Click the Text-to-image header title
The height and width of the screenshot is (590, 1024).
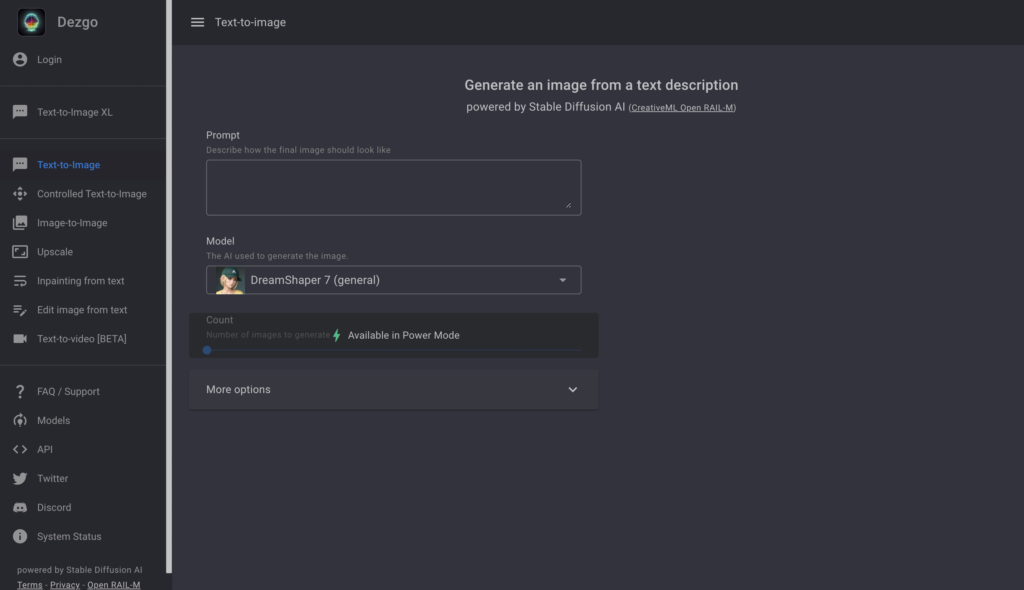pos(250,22)
